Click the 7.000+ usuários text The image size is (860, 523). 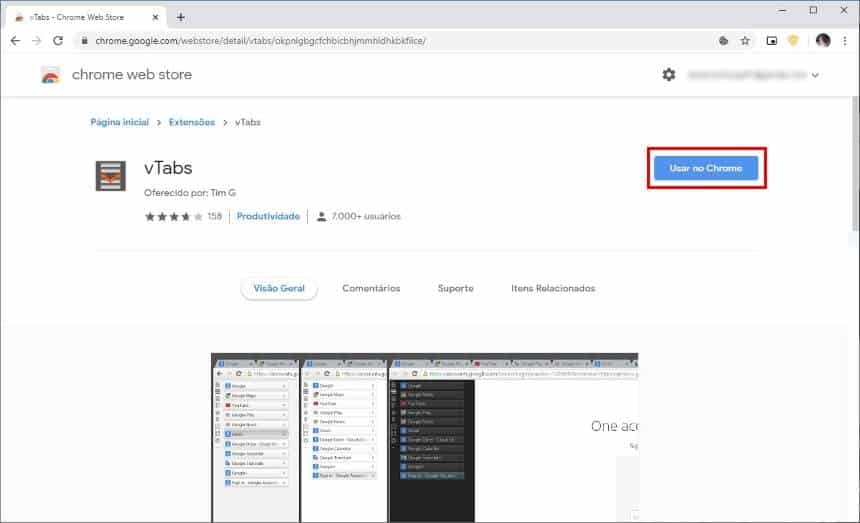tap(366, 217)
